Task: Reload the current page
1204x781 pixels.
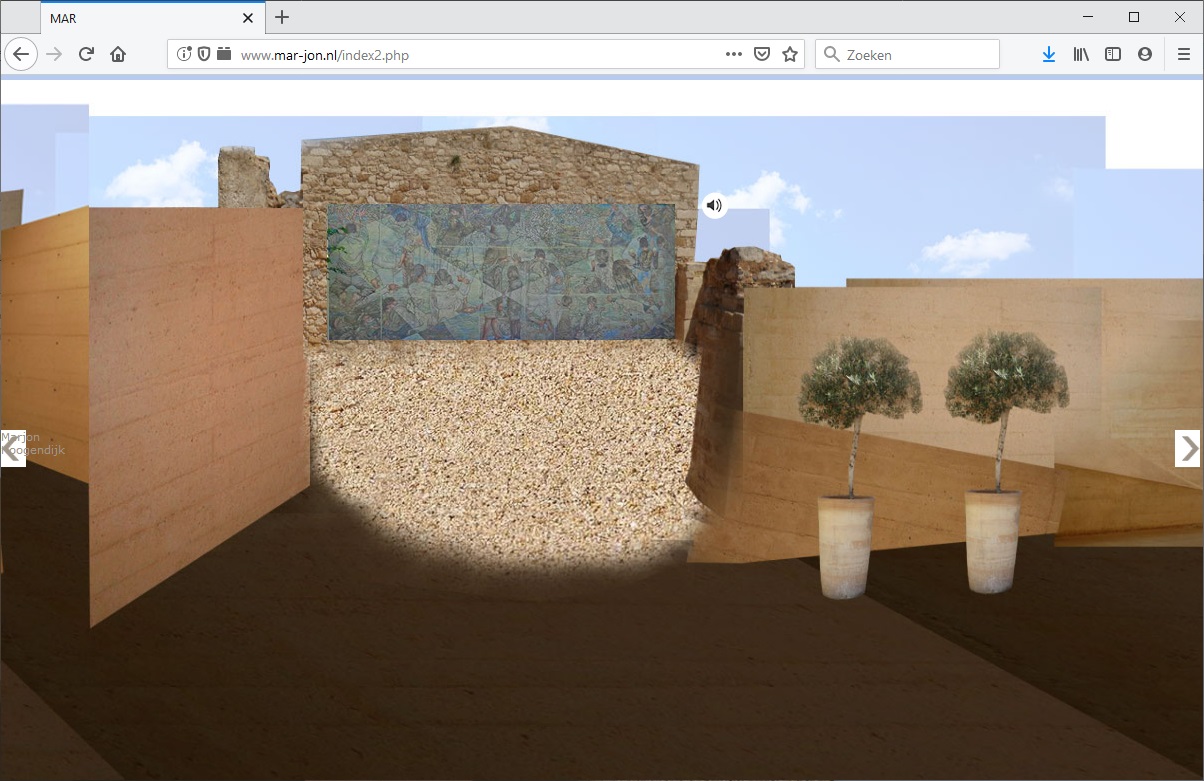Action: coord(86,55)
